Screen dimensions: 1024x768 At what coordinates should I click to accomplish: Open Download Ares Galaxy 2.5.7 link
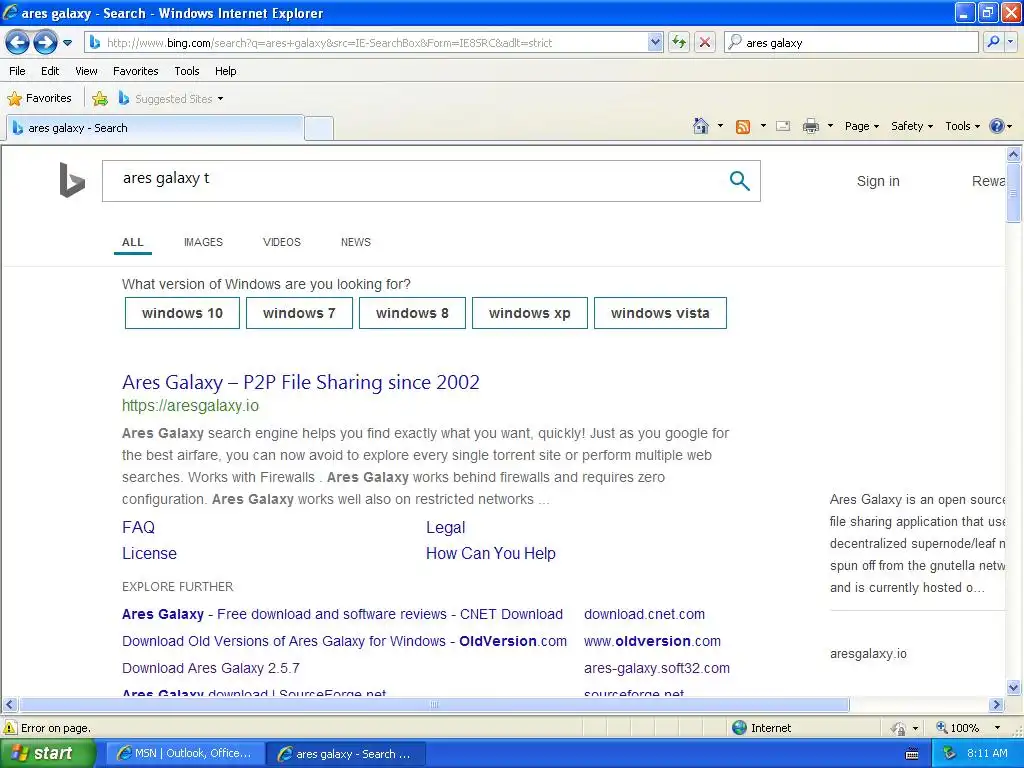tap(211, 668)
